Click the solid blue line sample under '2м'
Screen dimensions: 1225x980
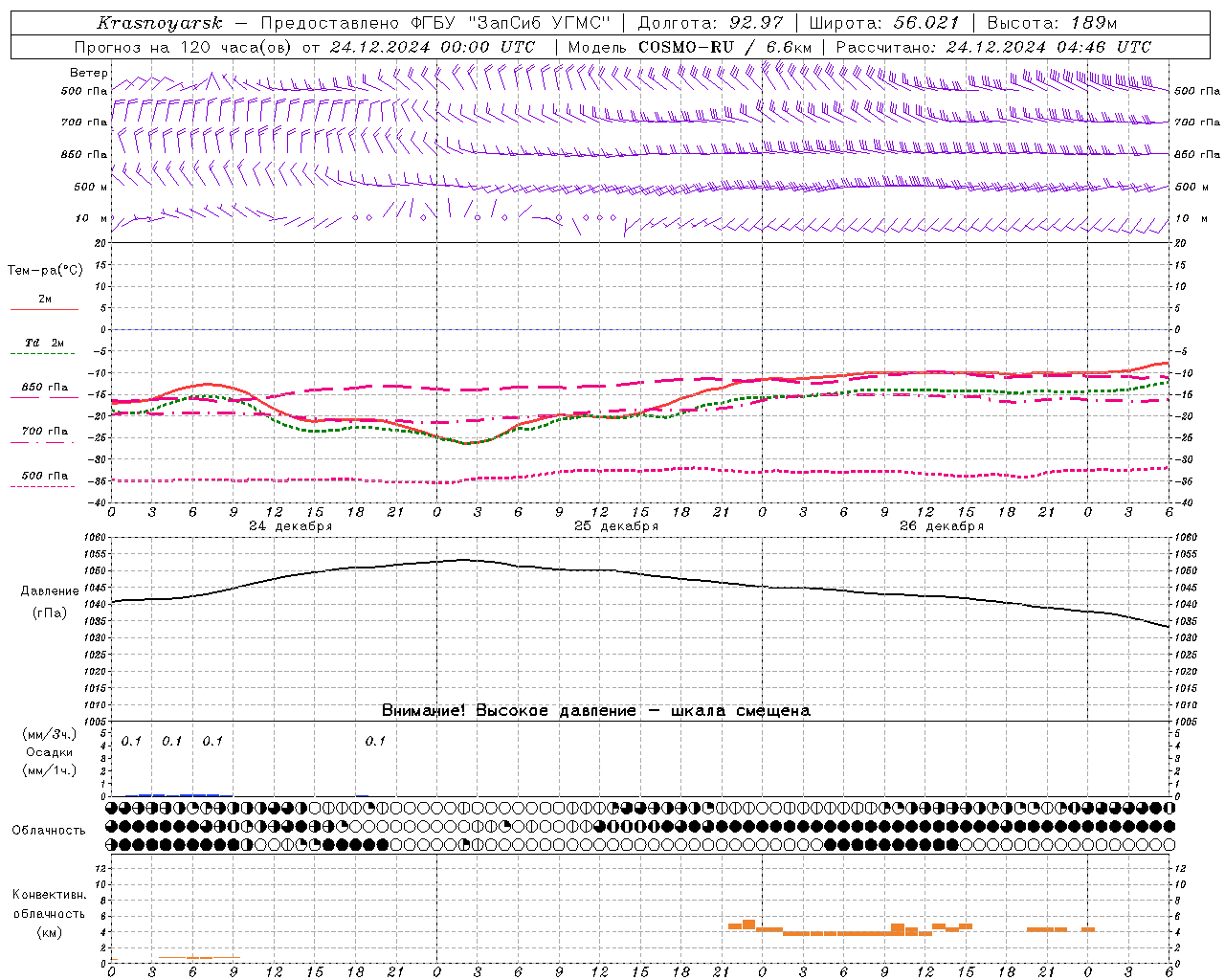tap(44, 310)
